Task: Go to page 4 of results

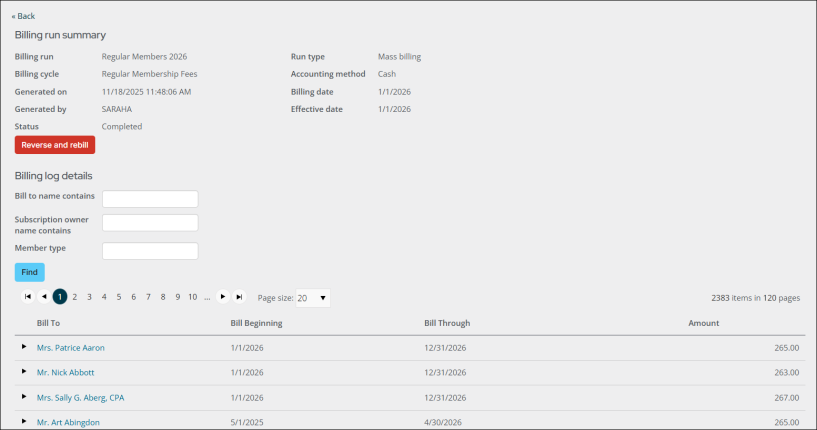Action: click(x=104, y=297)
